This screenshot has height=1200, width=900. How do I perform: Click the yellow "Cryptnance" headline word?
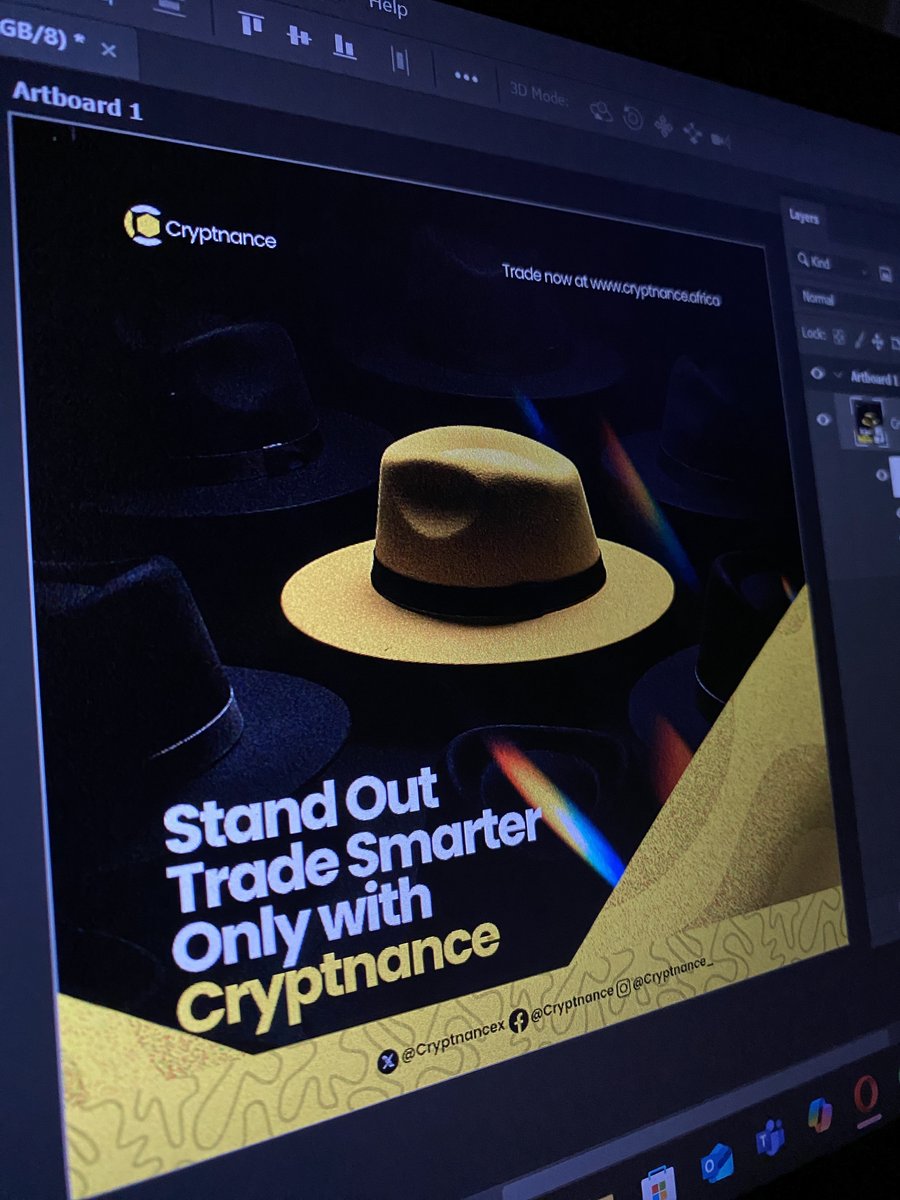click(x=337, y=978)
